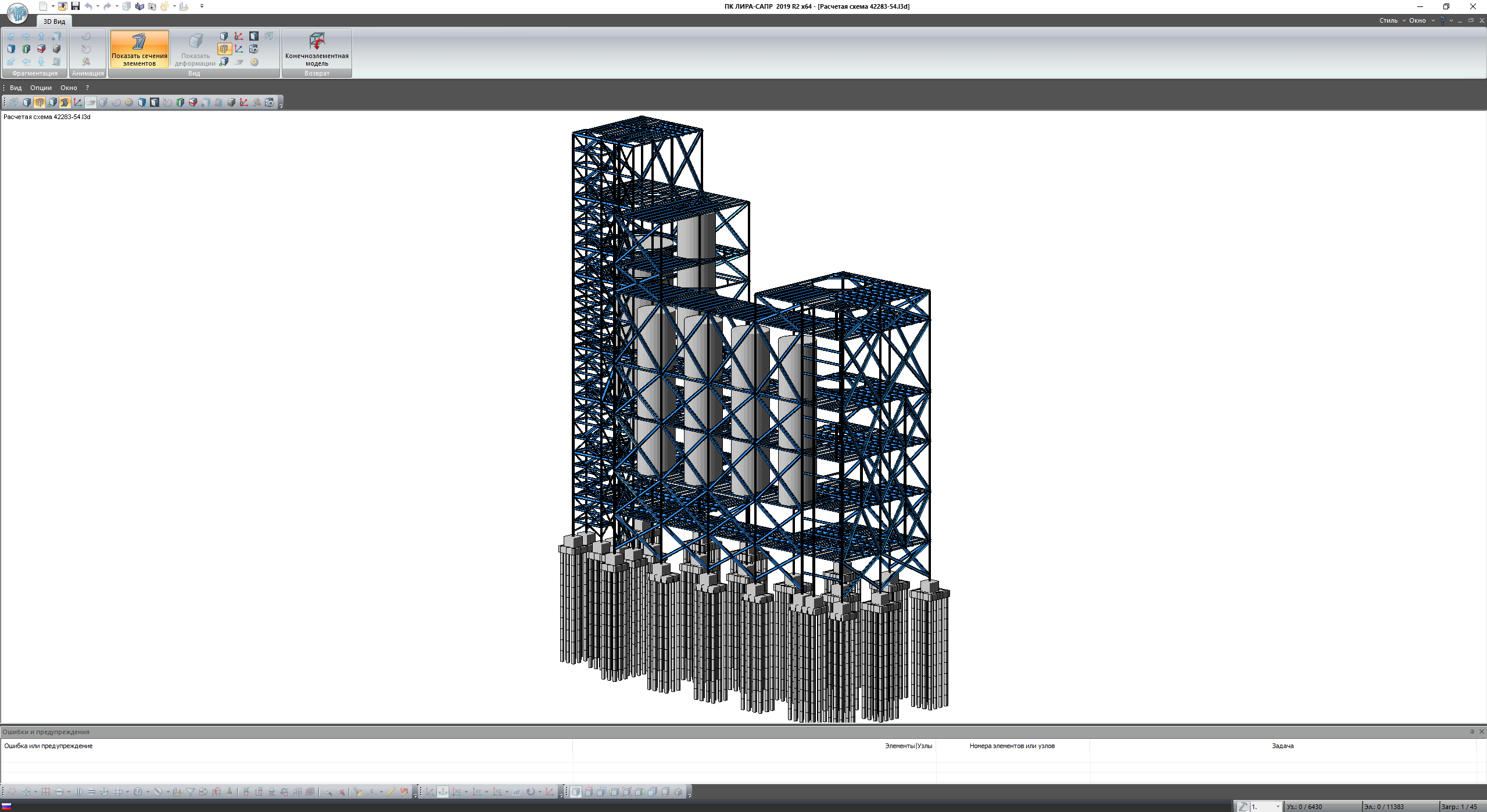Image resolution: width=1487 pixels, height=812 pixels.
Task: Click Конечноэлементная модель return button
Action: tap(317, 49)
